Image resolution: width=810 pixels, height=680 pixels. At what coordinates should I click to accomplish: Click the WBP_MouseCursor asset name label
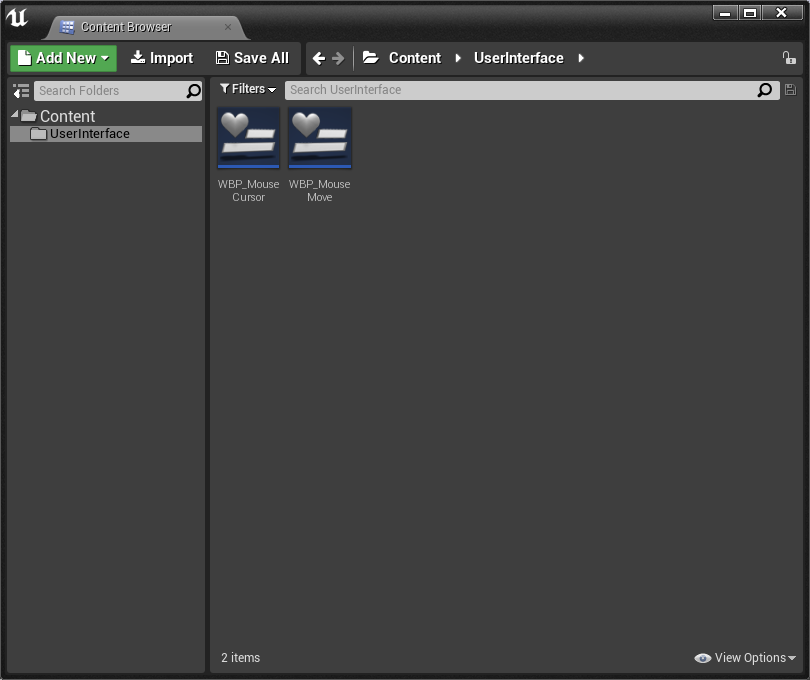248,191
